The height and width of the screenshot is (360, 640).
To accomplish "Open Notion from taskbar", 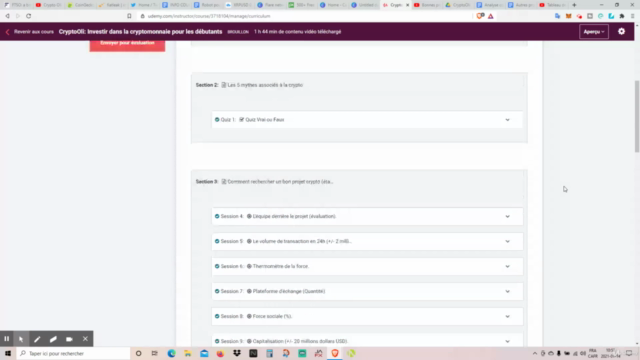I will (x=253, y=353).
